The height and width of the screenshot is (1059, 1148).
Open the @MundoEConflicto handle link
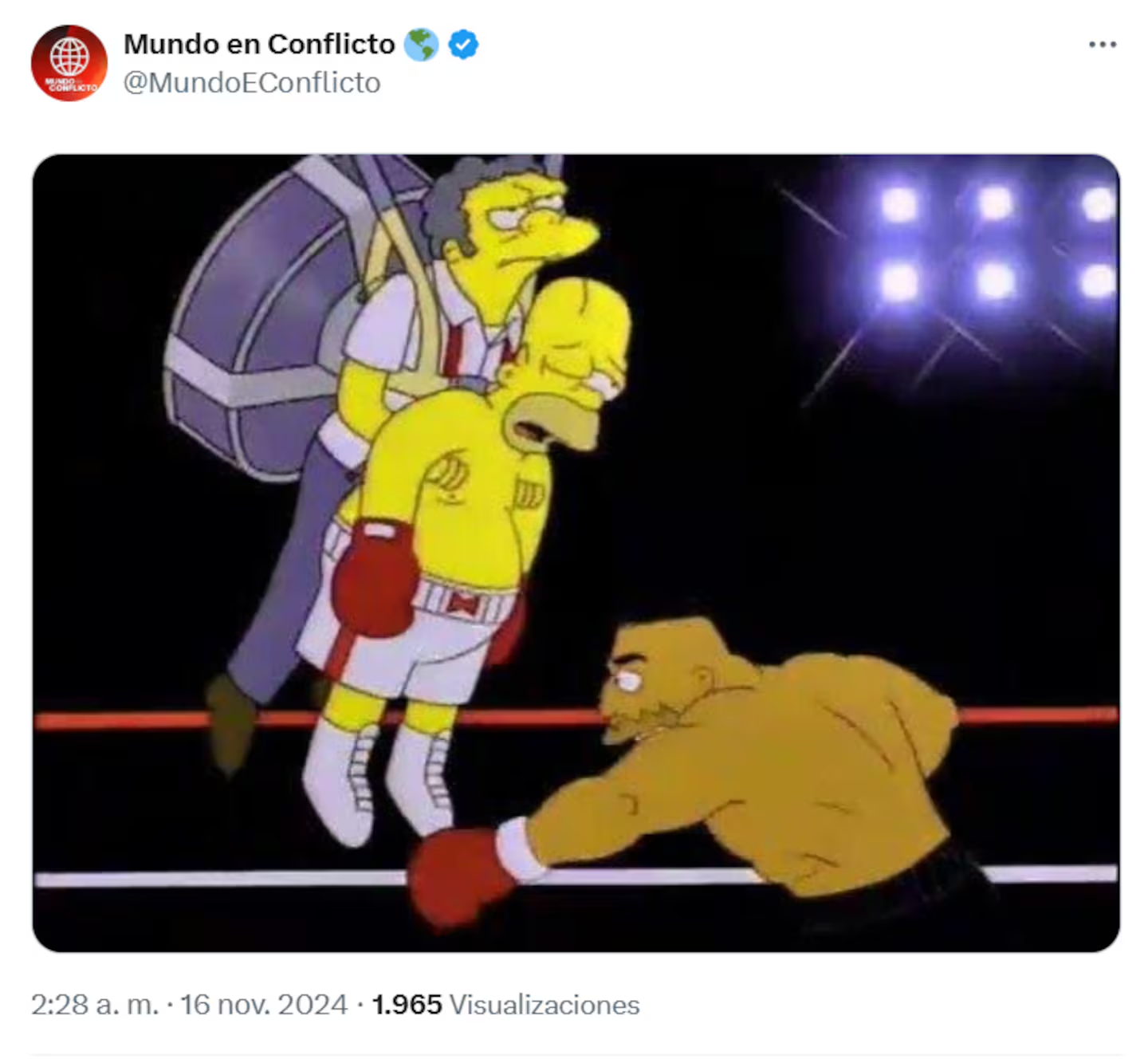(x=252, y=83)
